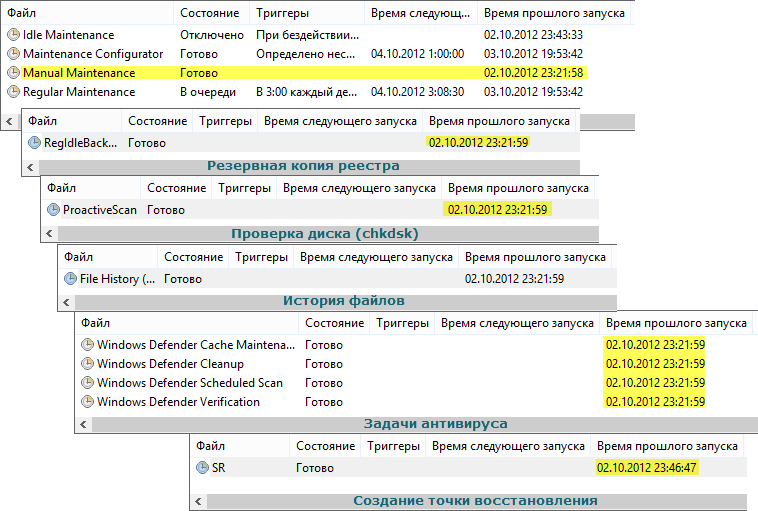
Task: Select the Idle Maintenance task name
Action: click(x=69, y=35)
